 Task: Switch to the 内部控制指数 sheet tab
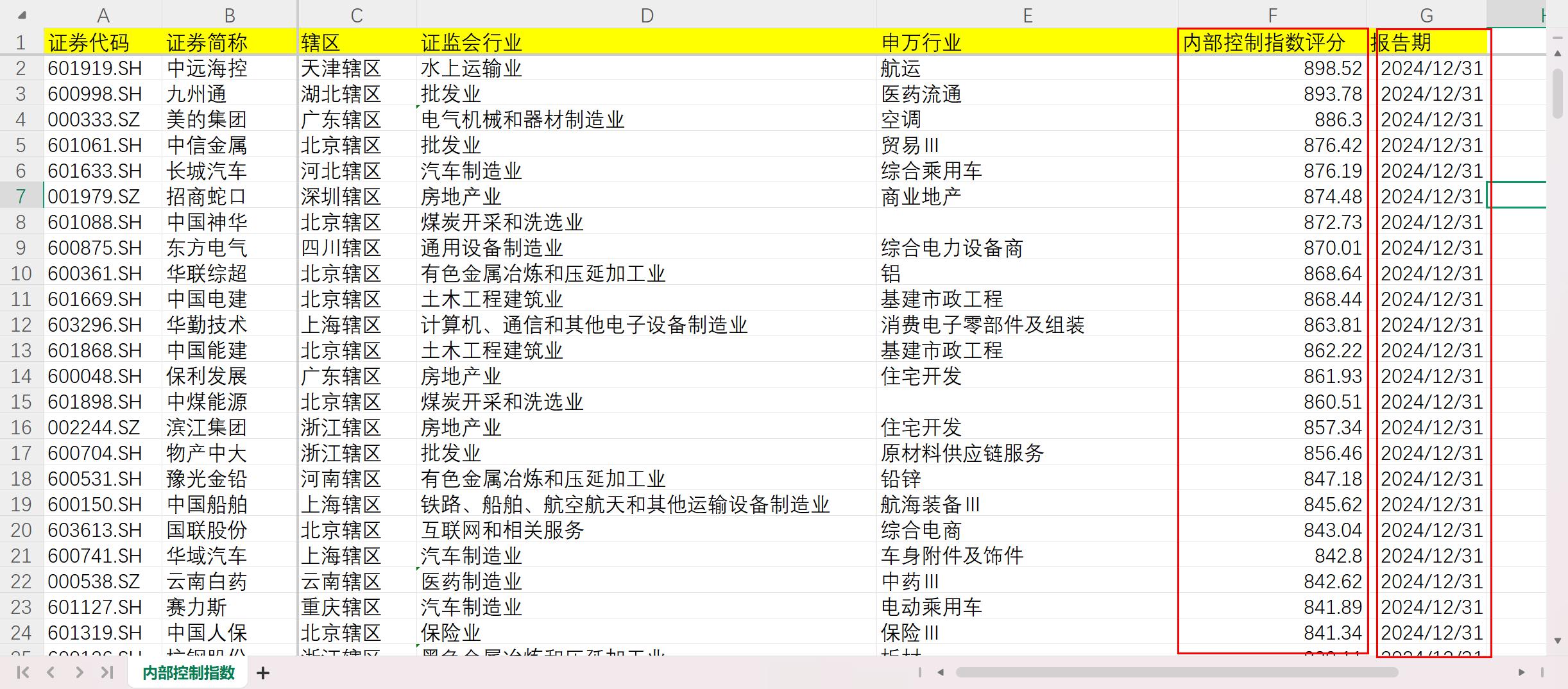pos(189,672)
